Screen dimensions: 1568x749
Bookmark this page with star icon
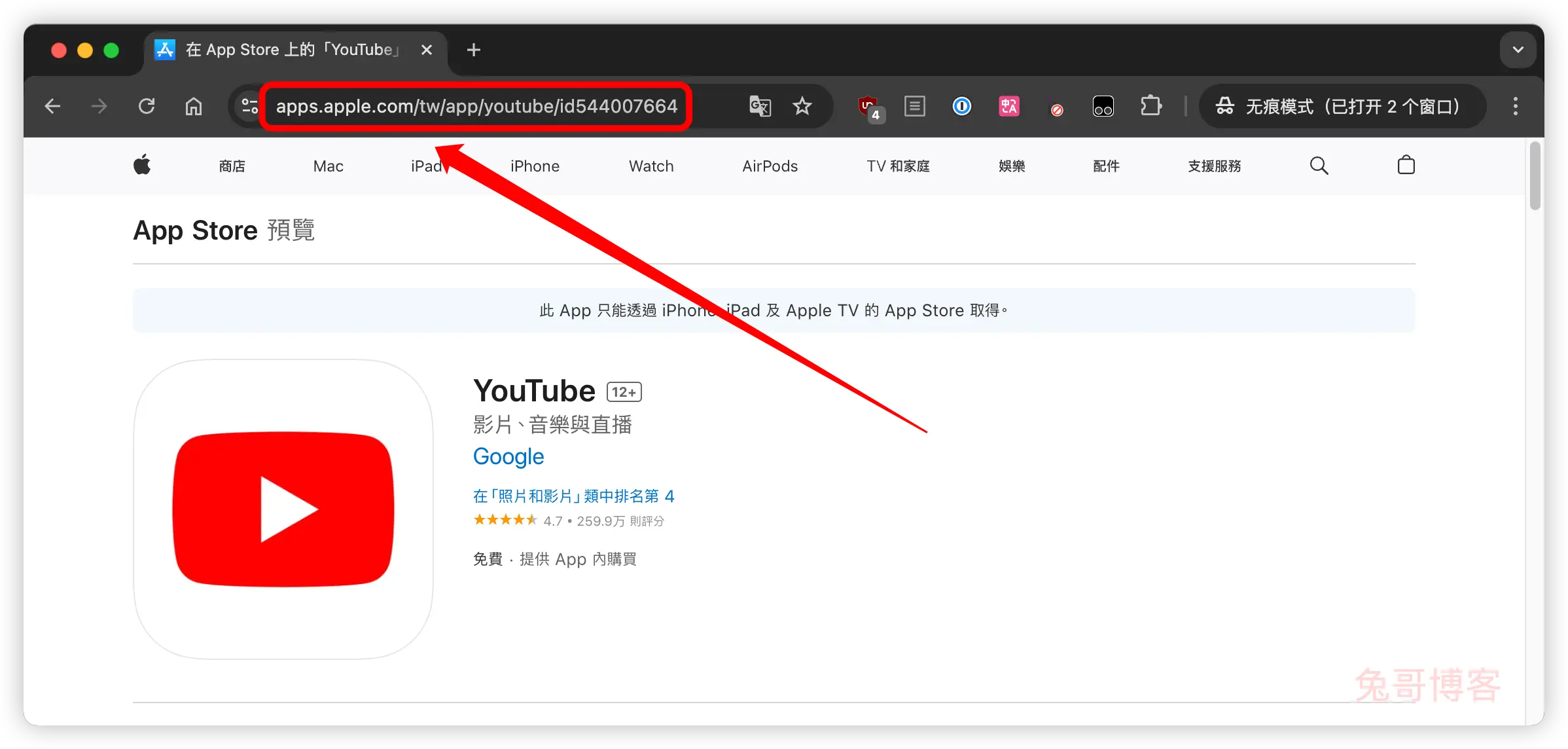(x=802, y=106)
